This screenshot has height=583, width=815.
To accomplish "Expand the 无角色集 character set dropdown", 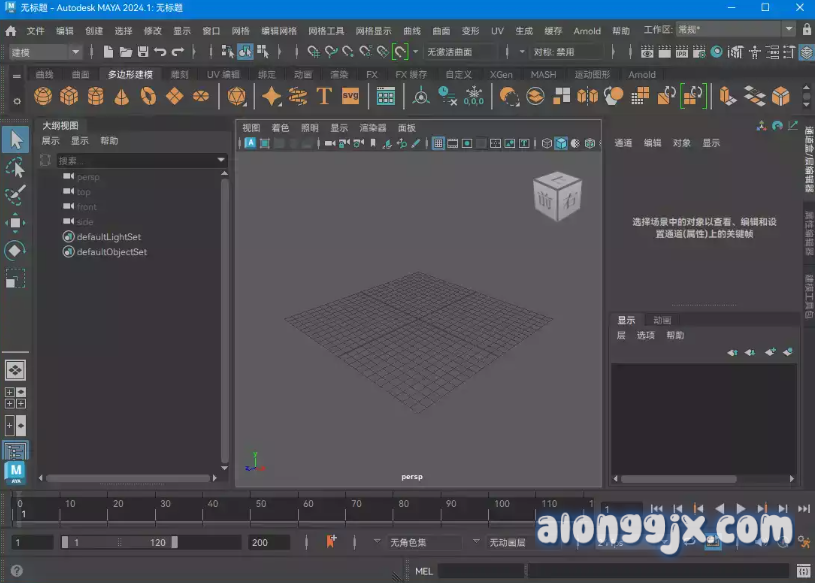I will pyautogui.click(x=424, y=542).
